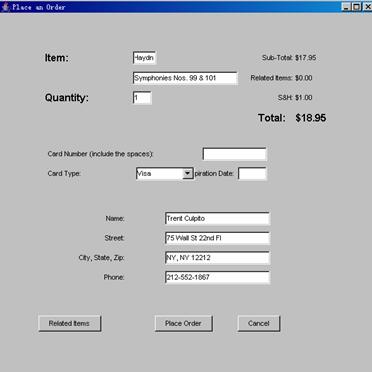The height and width of the screenshot is (372, 372).
Task: Click the Street address field
Action: (217, 238)
